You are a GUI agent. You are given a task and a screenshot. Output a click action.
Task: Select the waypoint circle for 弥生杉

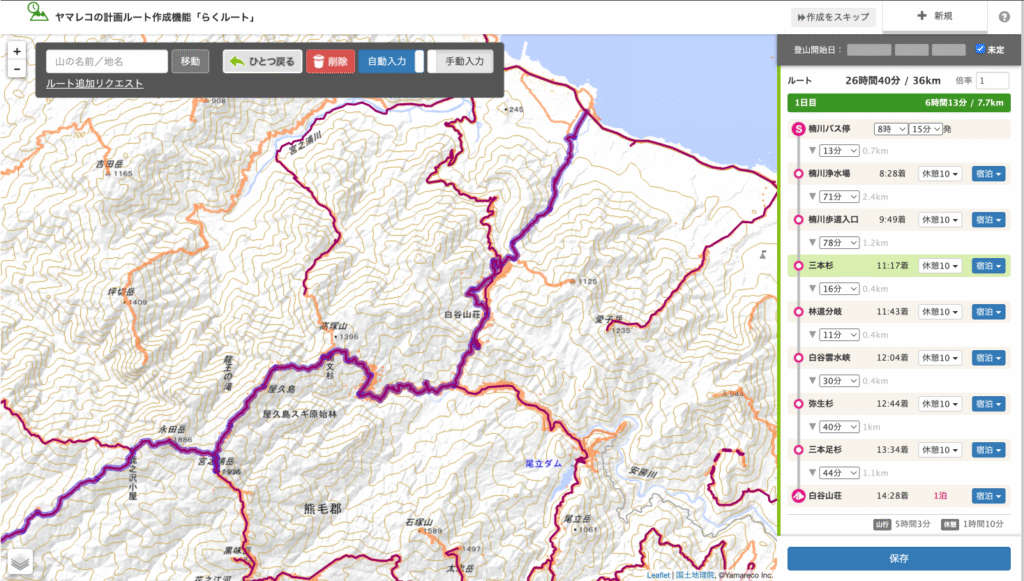[798, 404]
